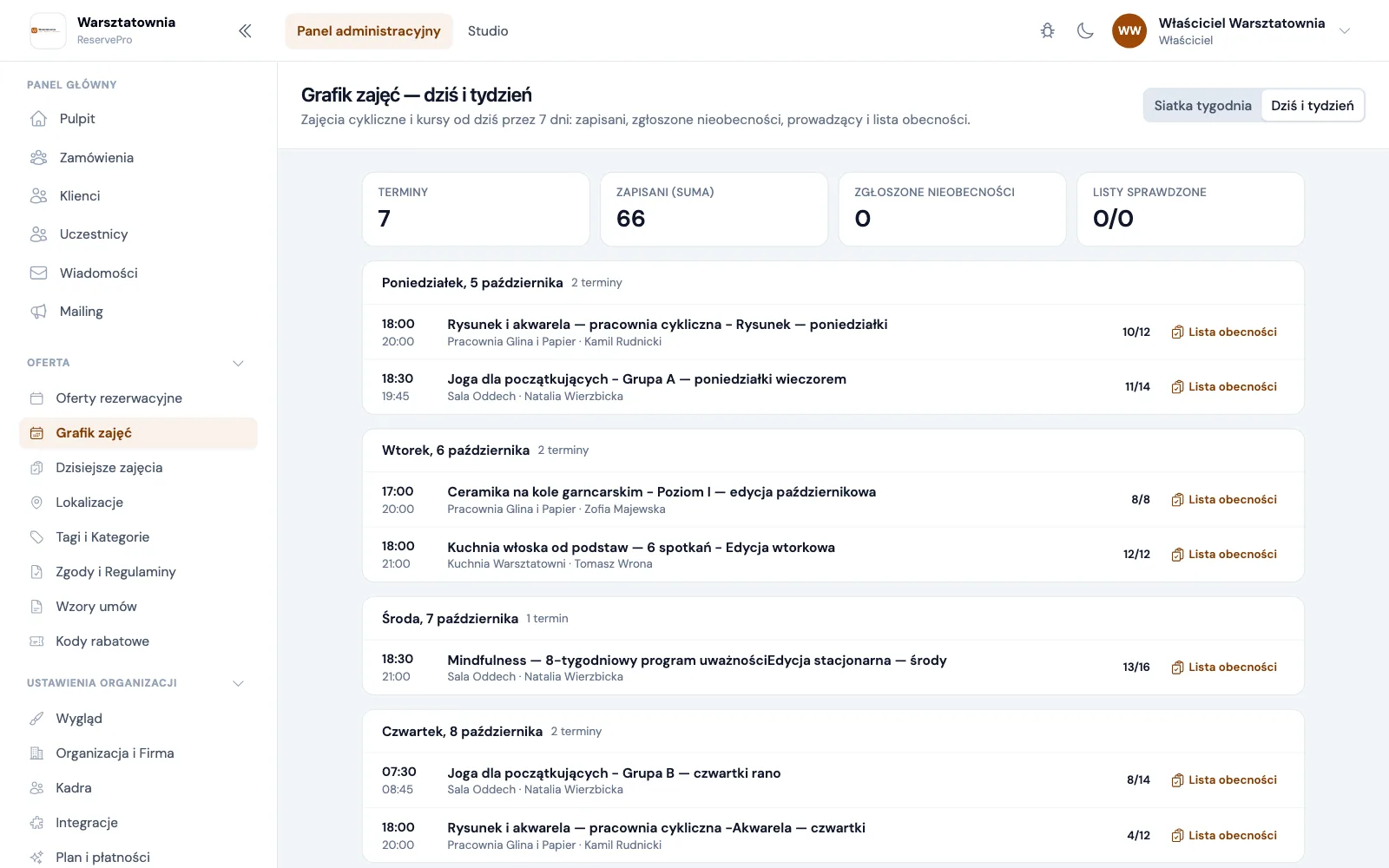Viewport: 1389px width, 868px height.
Task: Open Lista obecności for Kuchnia włoska od podstaw
Action: coord(1224,555)
